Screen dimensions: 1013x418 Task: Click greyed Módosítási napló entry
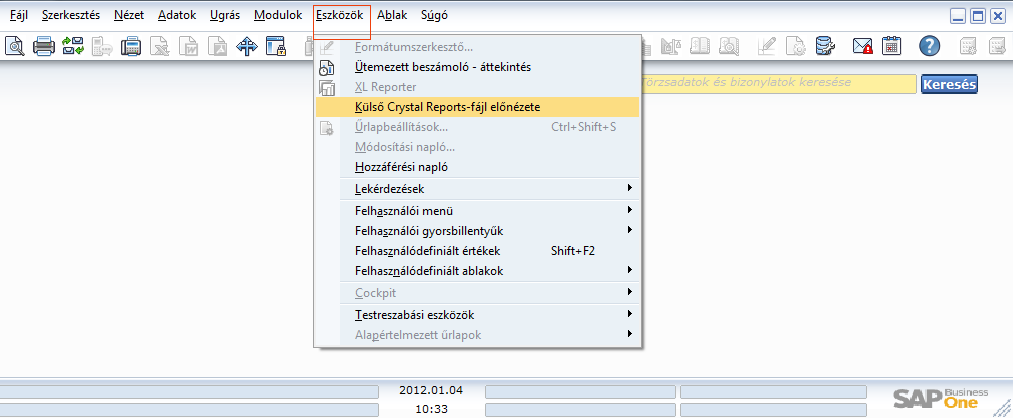pyautogui.click(x=477, y=147)
